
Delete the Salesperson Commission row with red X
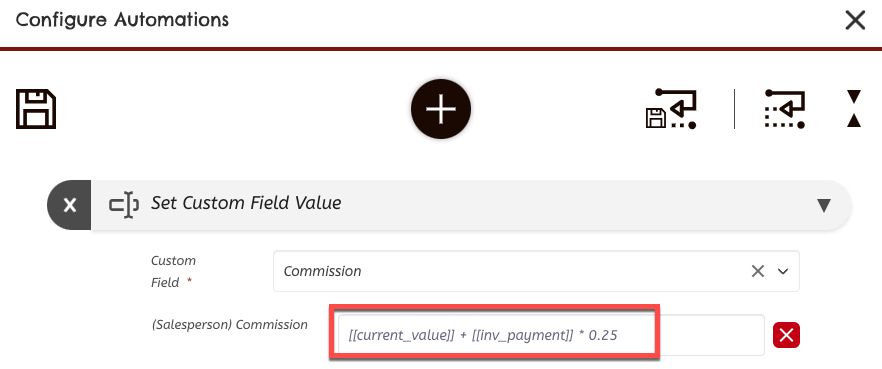coord(786,335)
